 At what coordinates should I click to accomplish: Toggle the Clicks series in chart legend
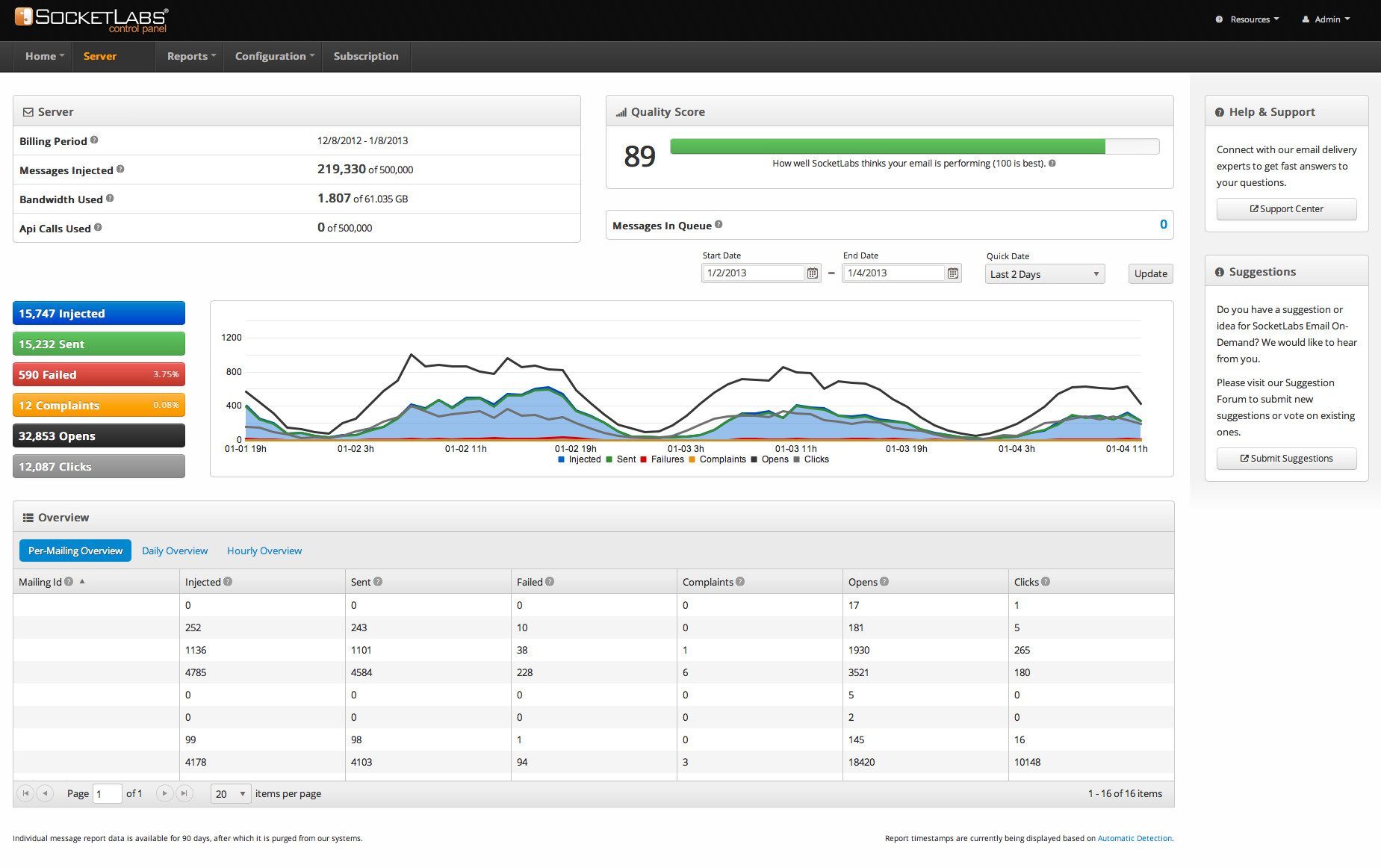point(811,459)
